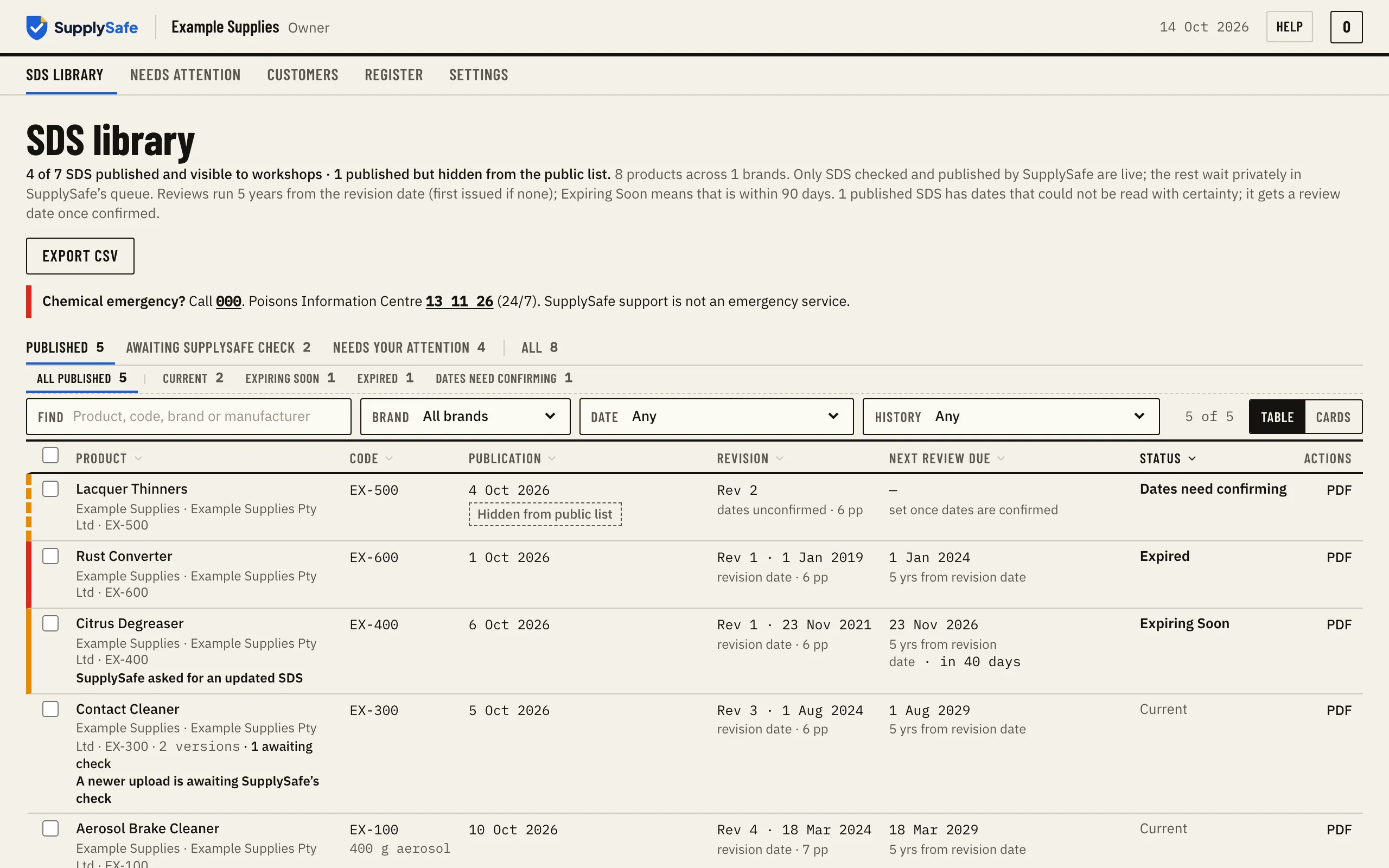Click the SupplySafe shield logo
Screen dimensions: 1389x868
[x=37, y=27]
